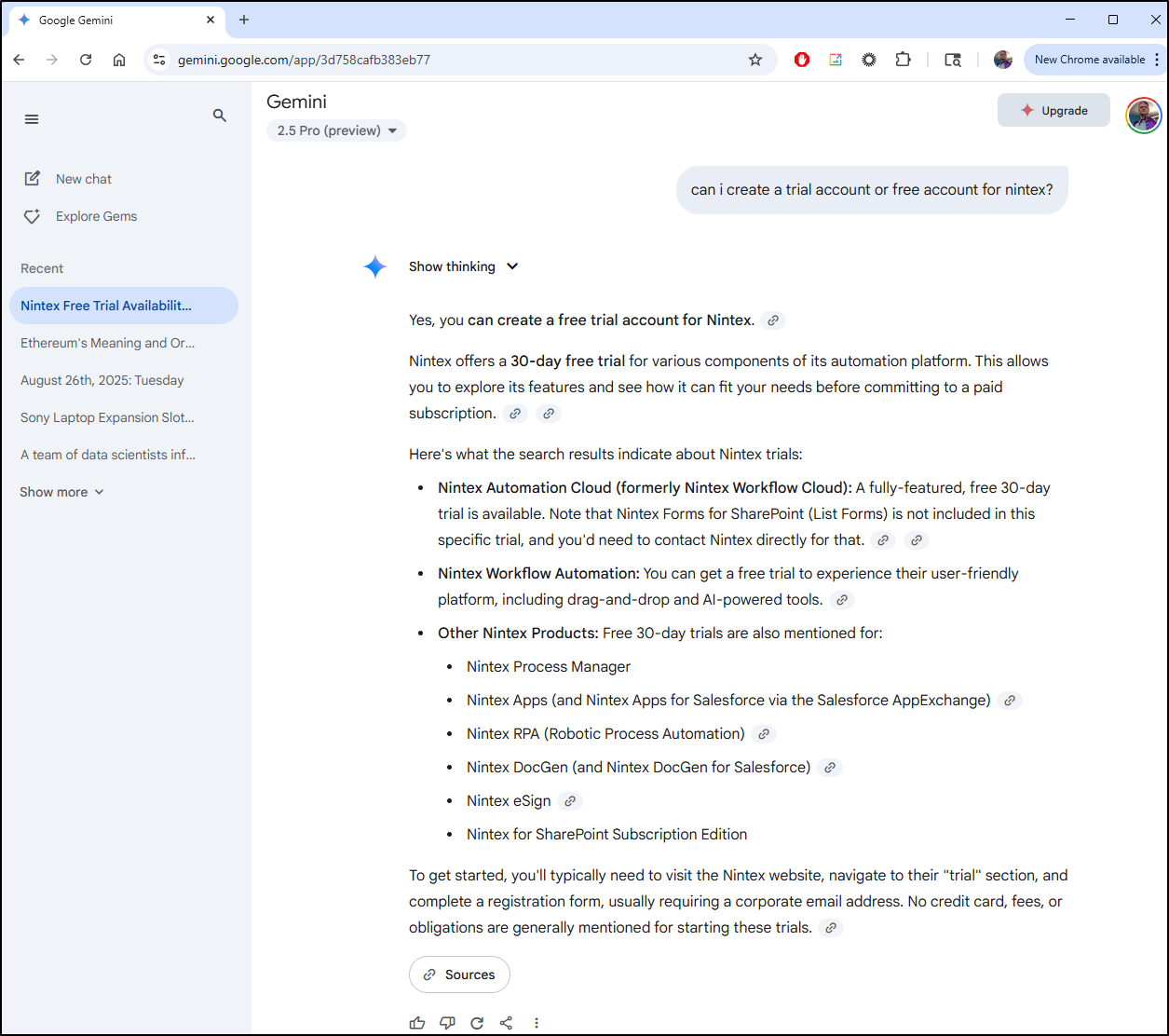This screenshot has height=1036, width=1169.
Task: Open source link after 'AI-powered tools.'
Action: pos(842,600)
